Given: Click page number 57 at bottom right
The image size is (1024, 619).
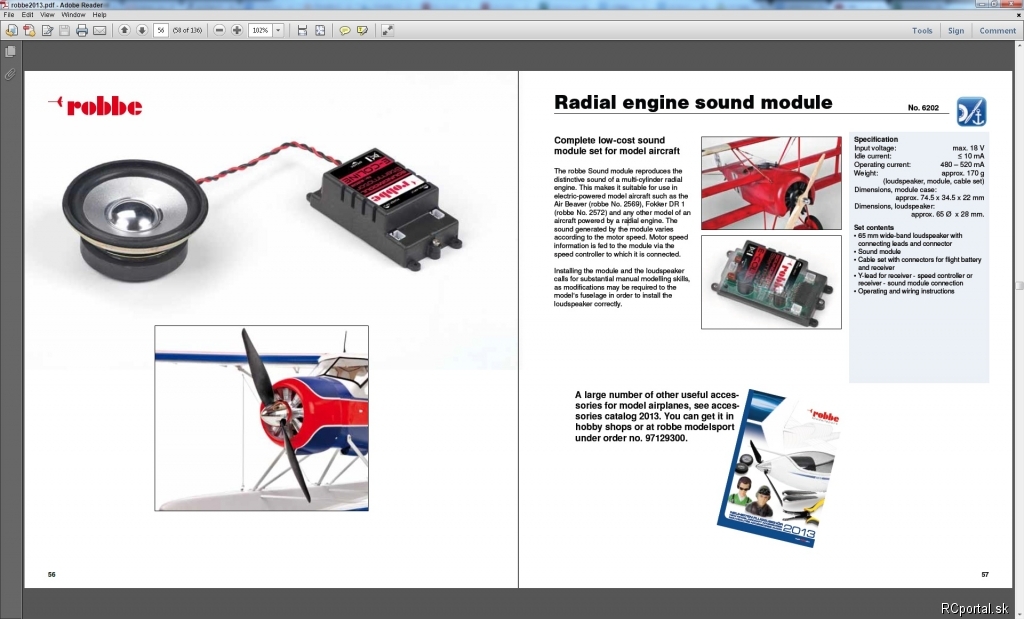Looking at the screenshot, I should coord(985,575).
